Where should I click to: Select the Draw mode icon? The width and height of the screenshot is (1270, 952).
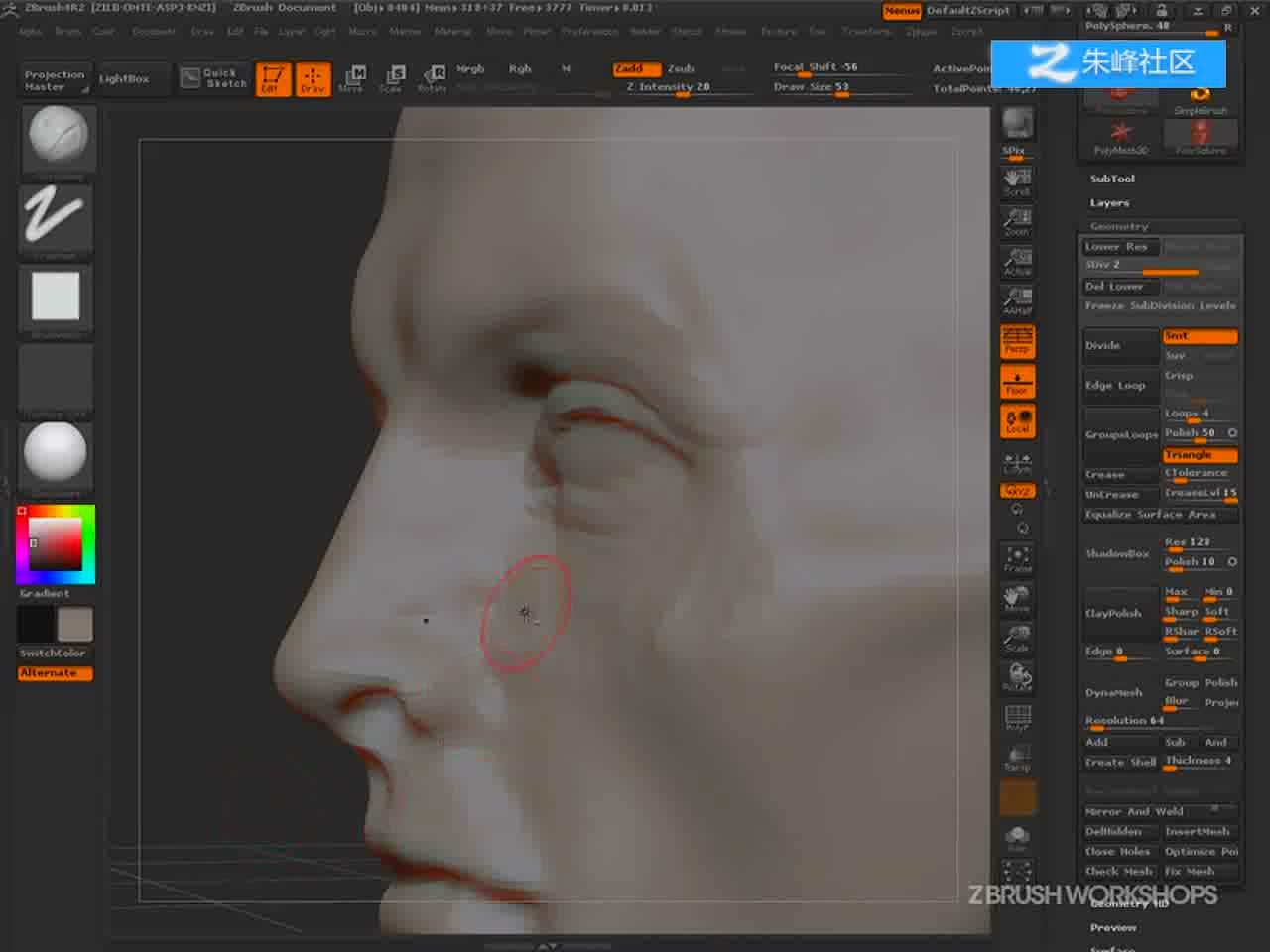(x=313, y=78)
